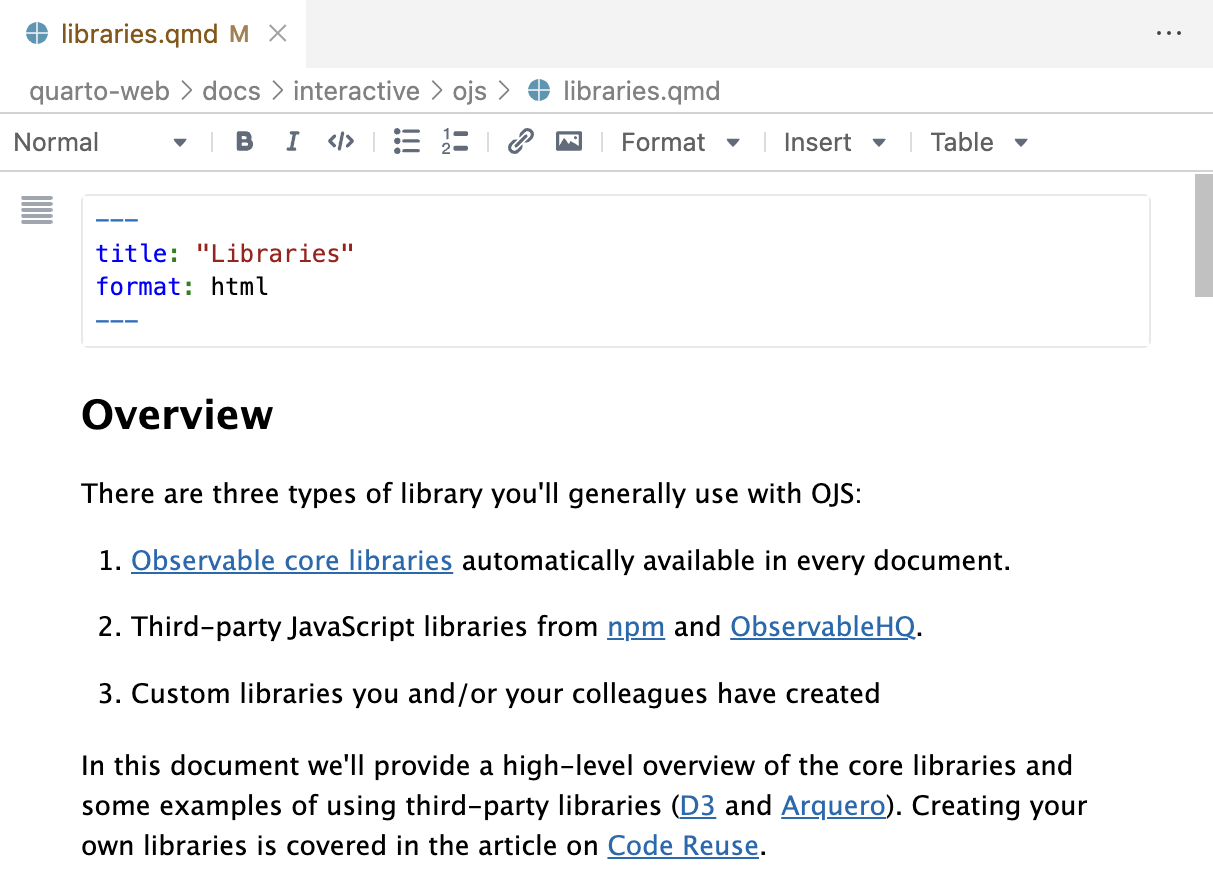Toggle bold formatting
Image resolution: width=1213 pixels, height=889 pixels.
pos(244,141)
